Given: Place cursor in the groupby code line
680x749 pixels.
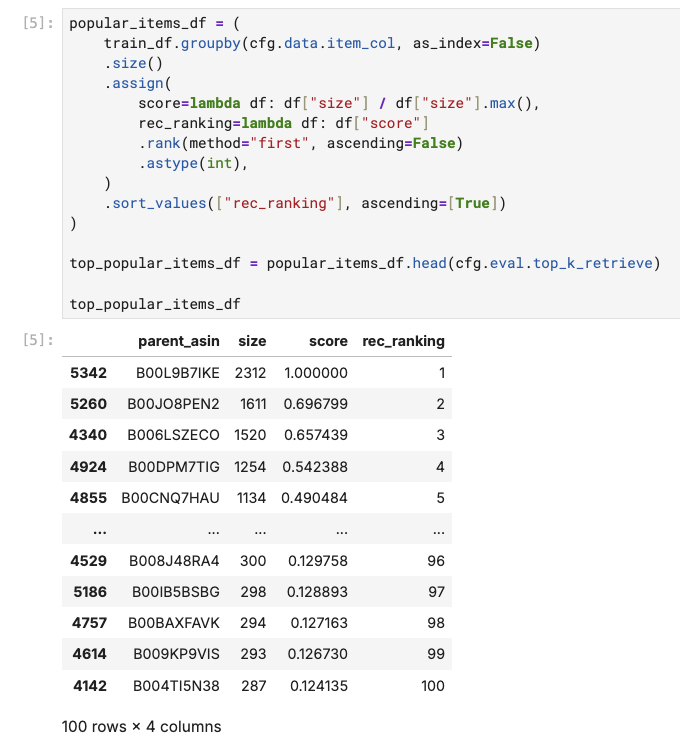Looking at the screenshot, I should point(322,43).
